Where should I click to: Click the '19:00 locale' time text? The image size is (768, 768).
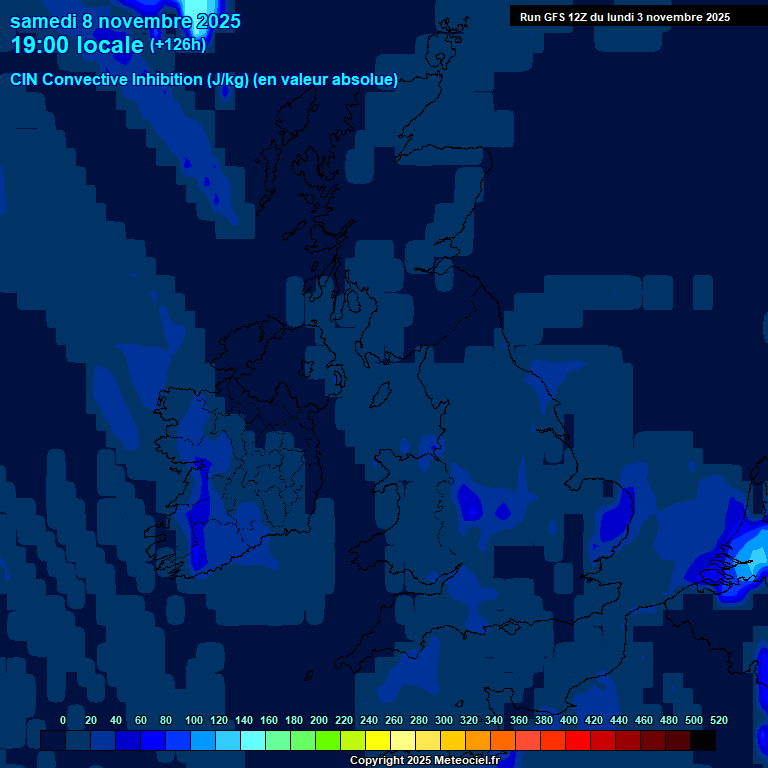(x=77, y=46)
